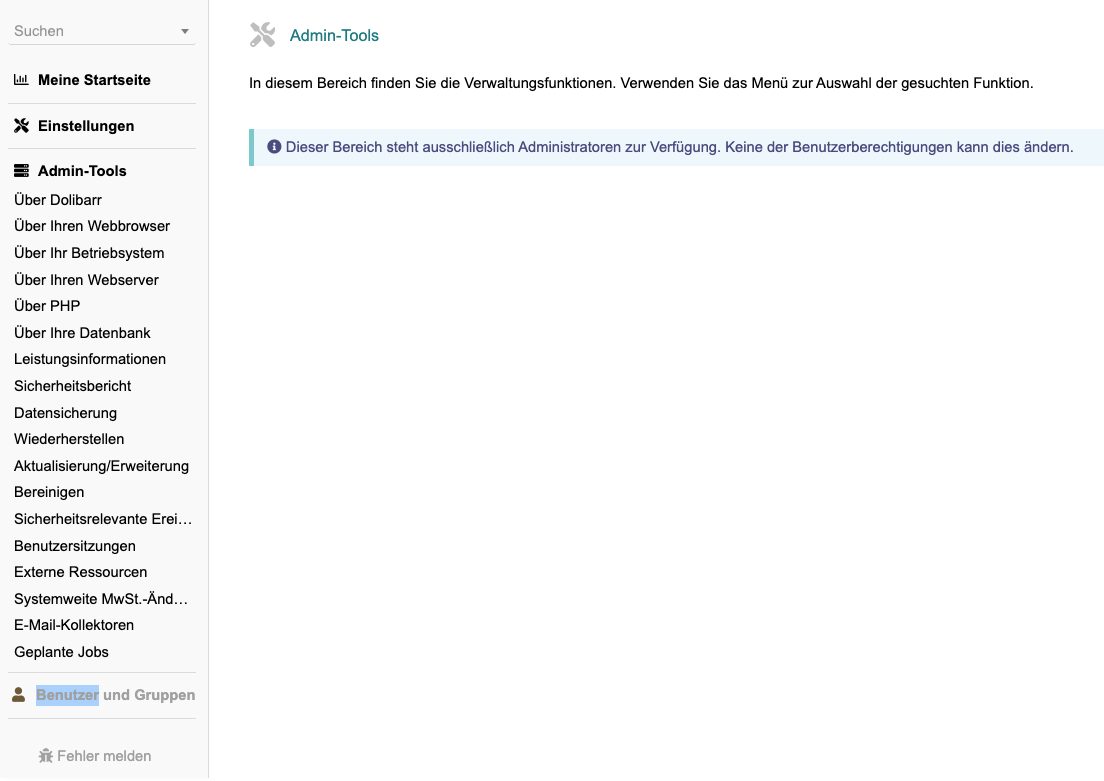The image size is (1104, 781).
Task: Click the Verwaltungsfunktionen description text
Action: pyautogui.click(x=641, y=83)
